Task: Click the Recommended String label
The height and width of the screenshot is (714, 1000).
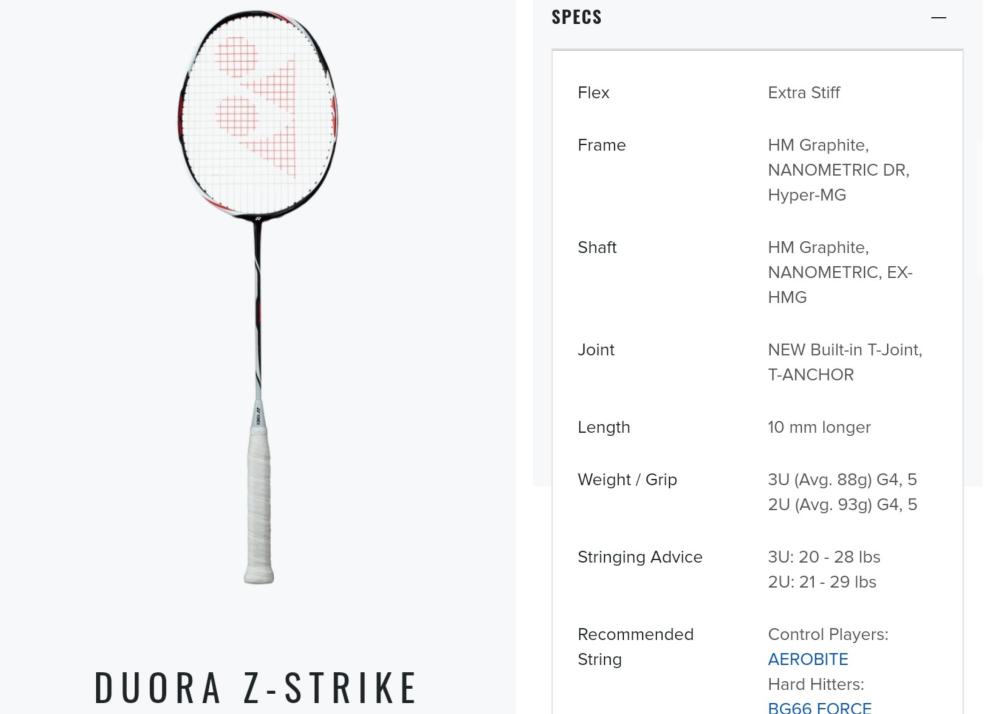Action: point(635,646)
